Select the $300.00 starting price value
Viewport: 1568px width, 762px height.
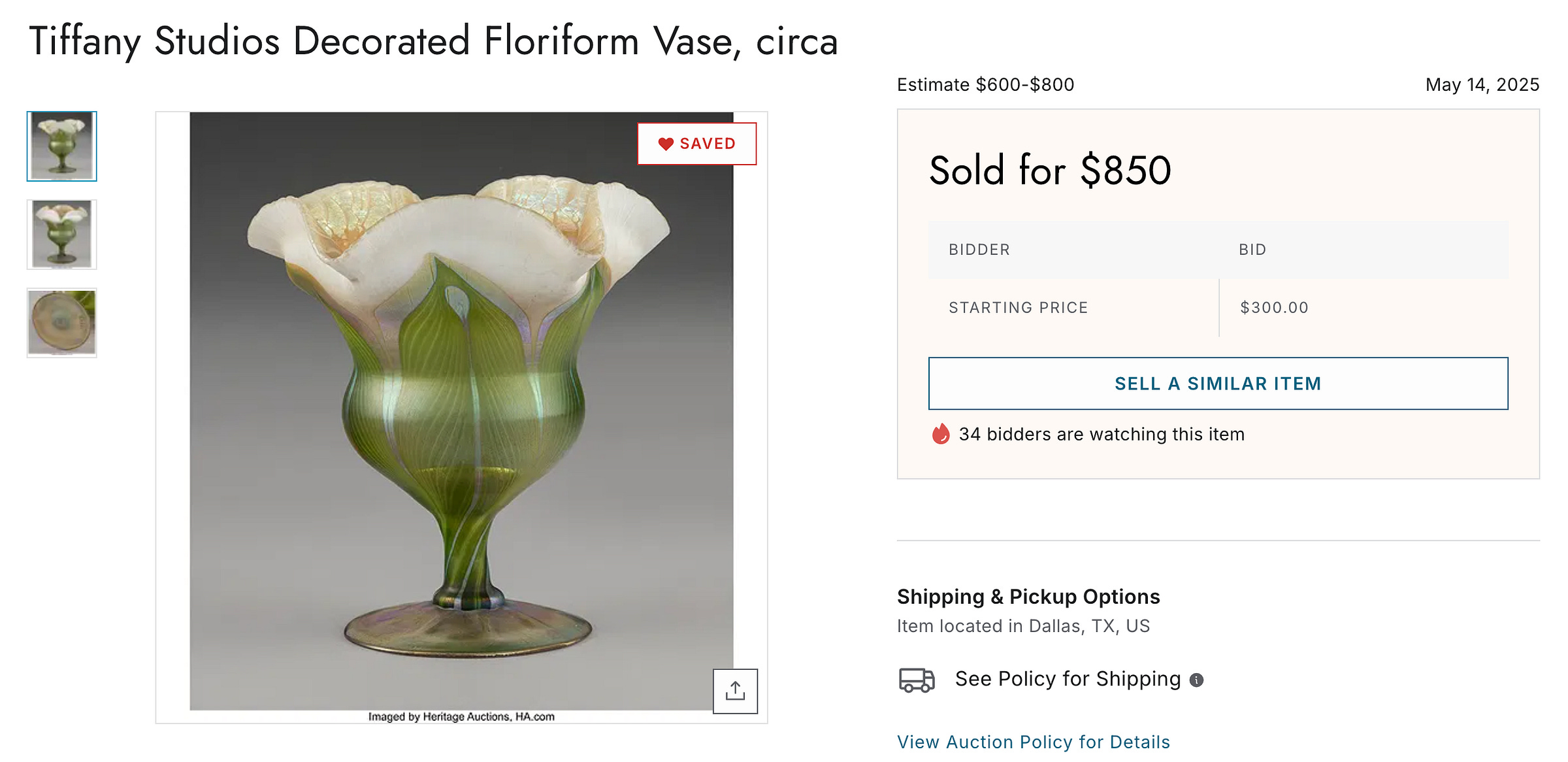[x=1274, y=308]
